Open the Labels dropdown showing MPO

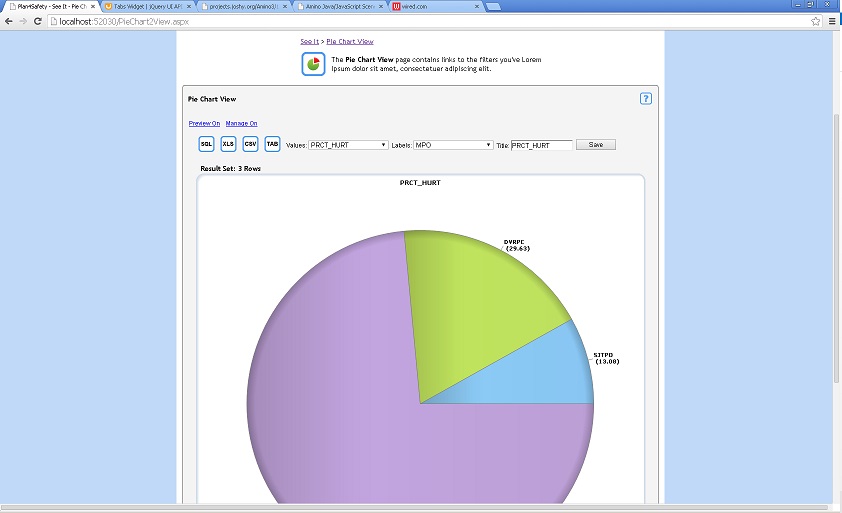(x=453, y=145)
